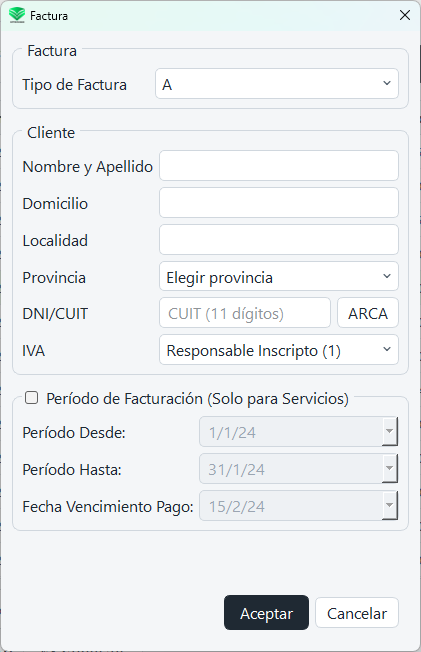Screen dimensions: 421x652
Task: Dismiss the dialog with the Cancelar button
Action: 357,612
